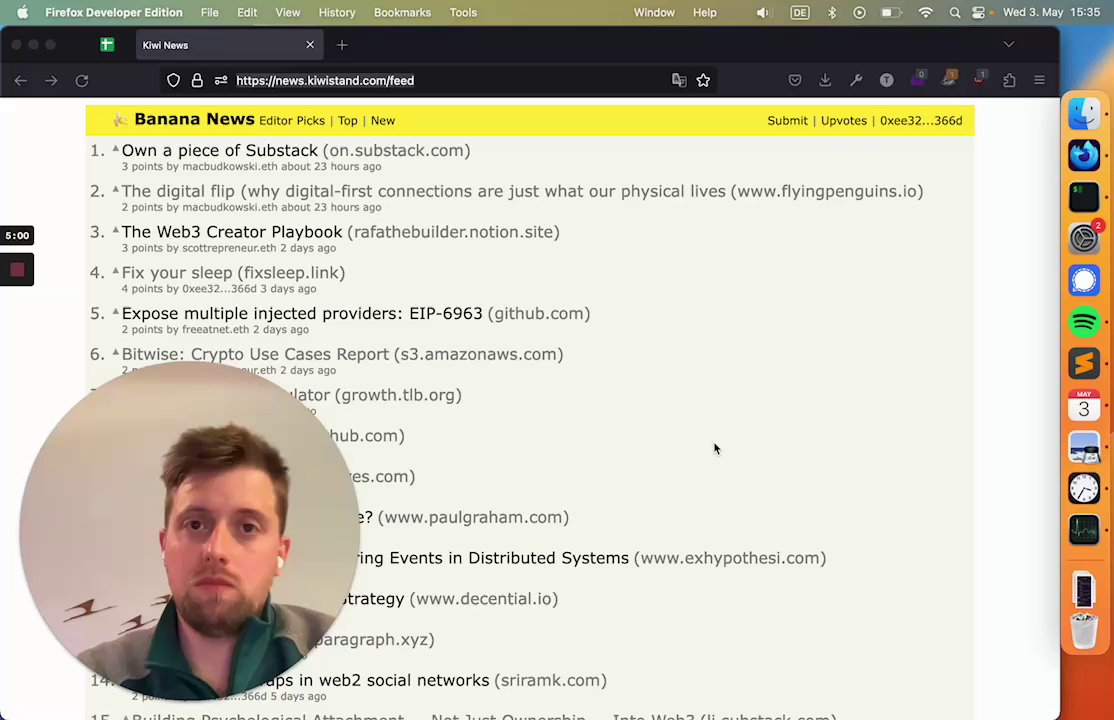Open the File menu
Image resolution: width=1114 pixels, height=720 pixels.
210,13
